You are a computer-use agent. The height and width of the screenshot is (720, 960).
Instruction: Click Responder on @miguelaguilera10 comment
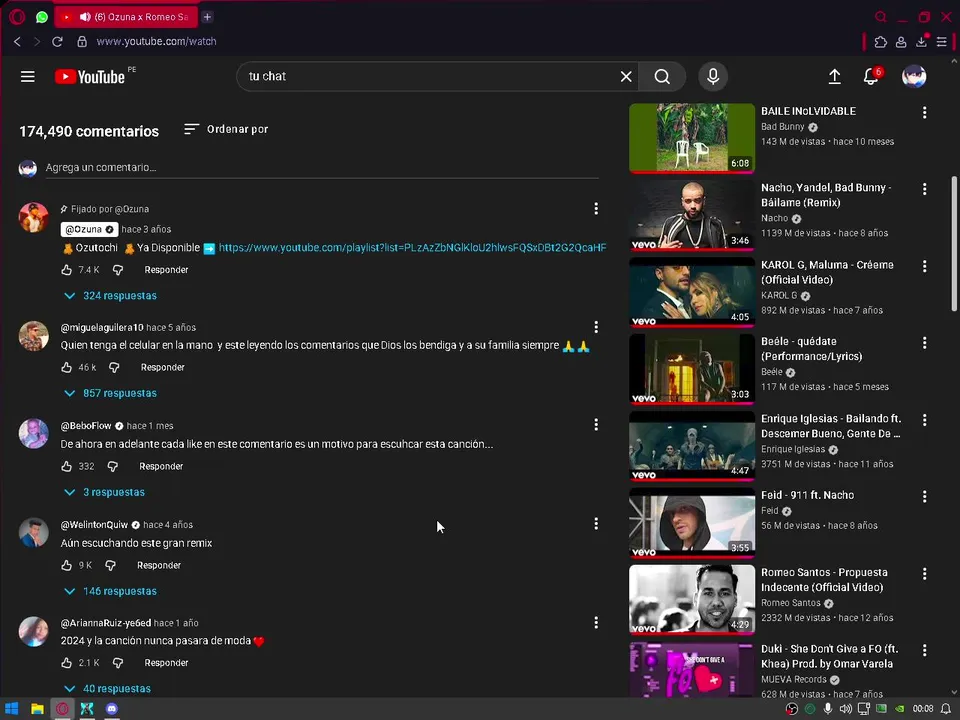[162, 367]
